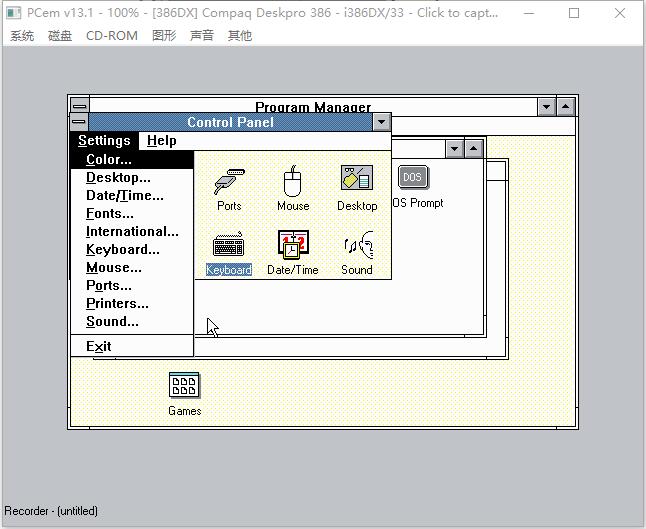Maximize the inner group window
The height and width of the screenshot is (529, 646).
click(474, 149)
